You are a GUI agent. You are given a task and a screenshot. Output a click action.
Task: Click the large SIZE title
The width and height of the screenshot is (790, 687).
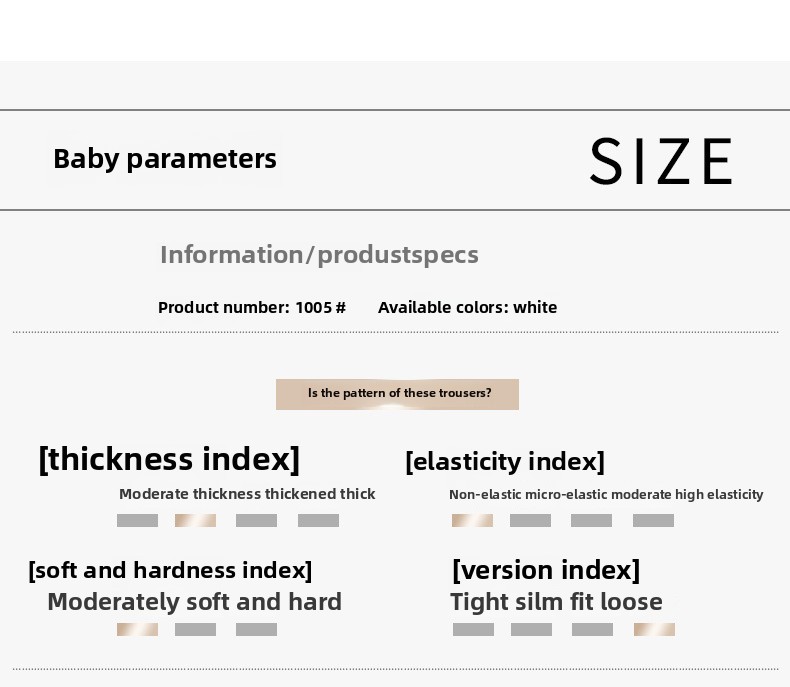(661, 161)
